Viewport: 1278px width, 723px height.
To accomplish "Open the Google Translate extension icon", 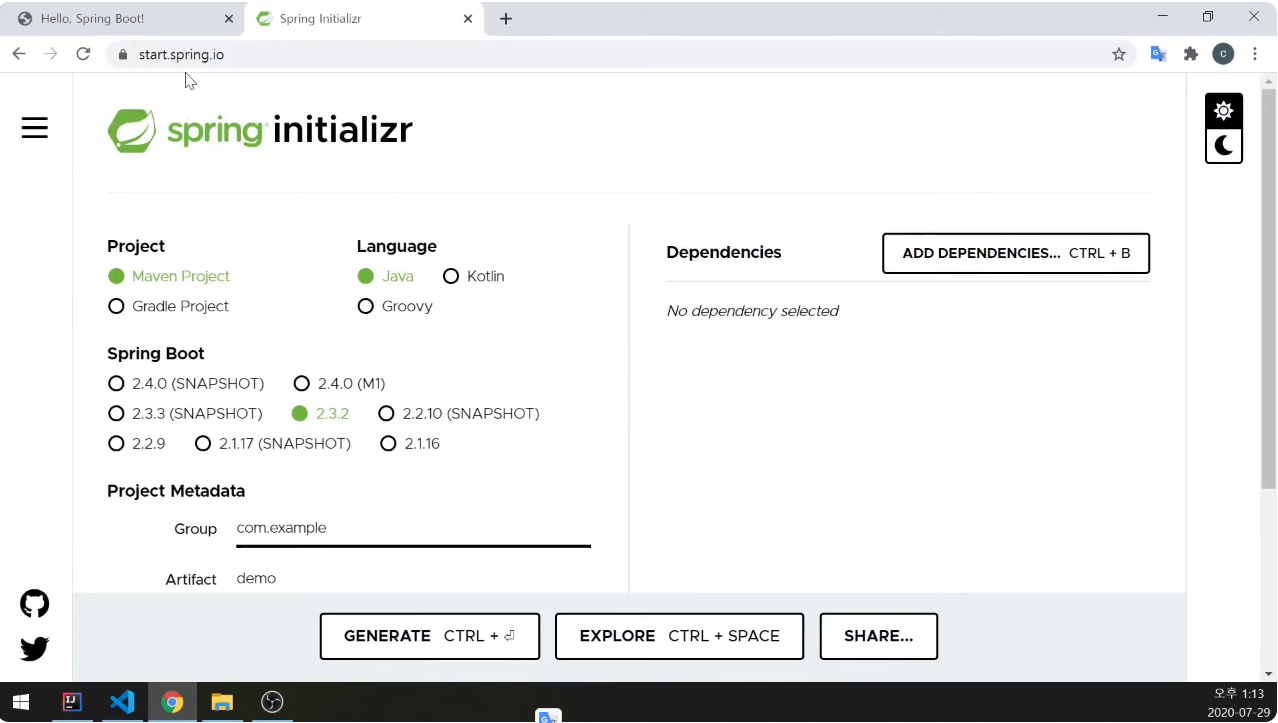I will (x=1159, y=54).
